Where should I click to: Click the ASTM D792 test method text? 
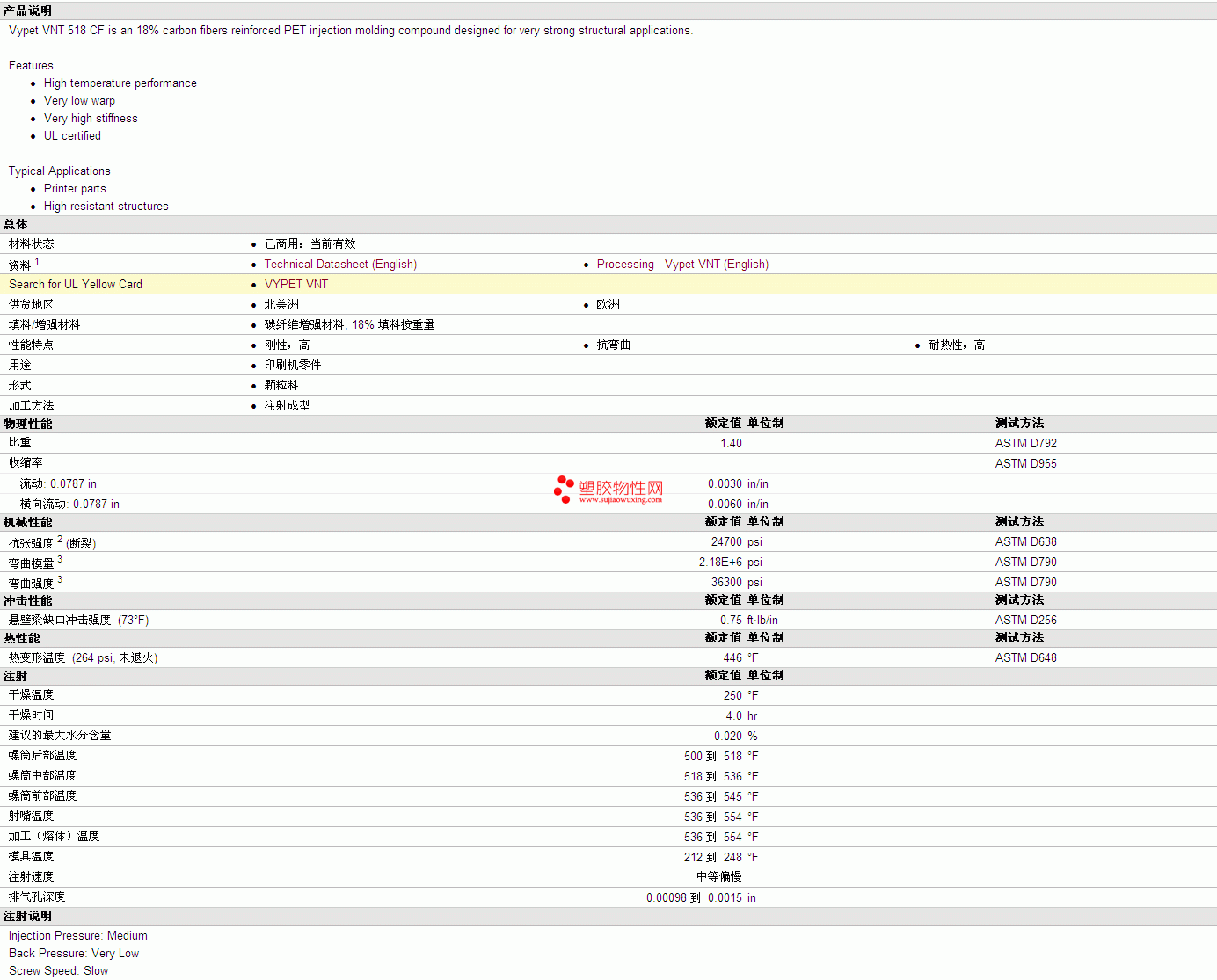point(1025,444)
